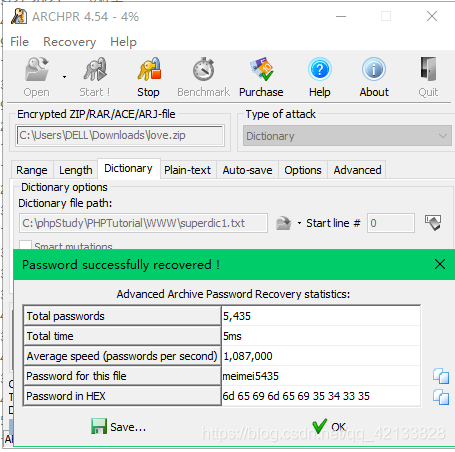Open the Type of attack dropdown

click(x=347, y=136)
